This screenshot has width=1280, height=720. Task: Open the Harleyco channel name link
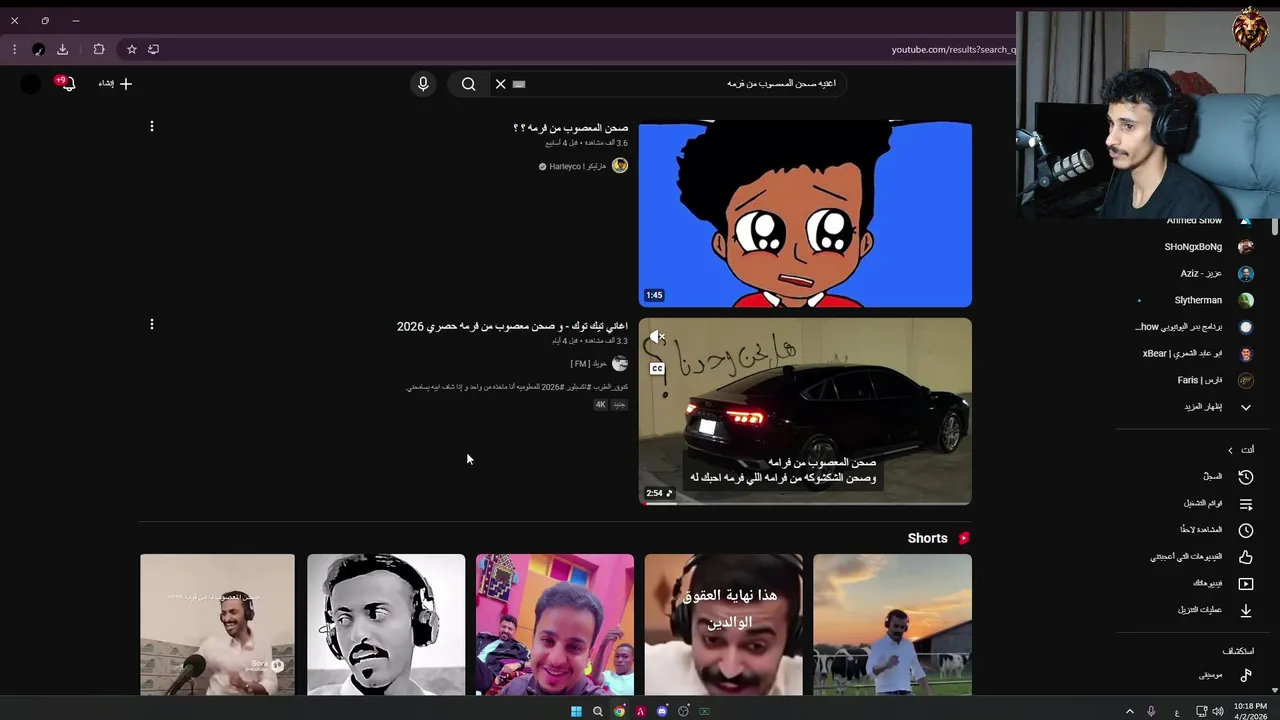577,167
